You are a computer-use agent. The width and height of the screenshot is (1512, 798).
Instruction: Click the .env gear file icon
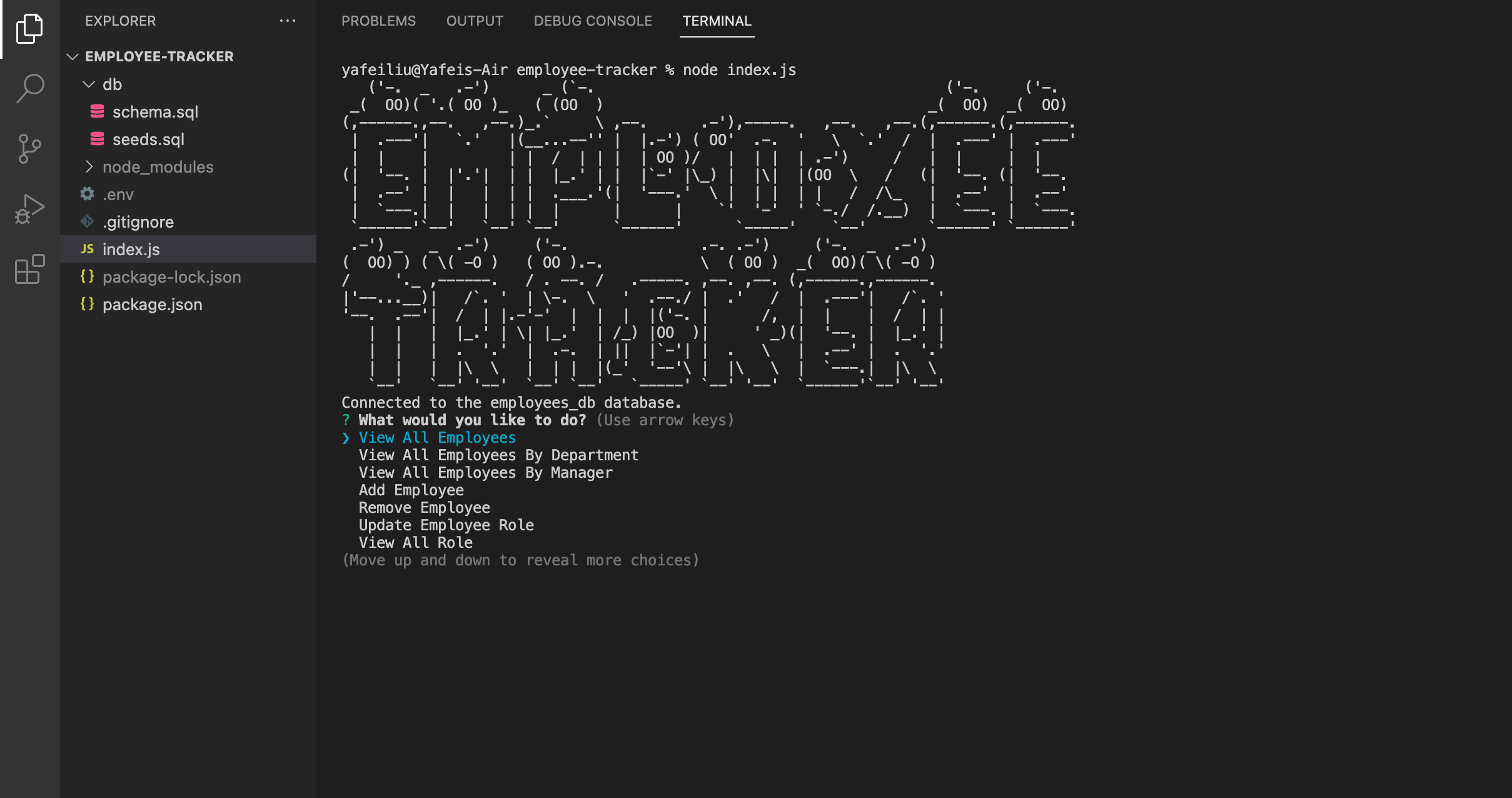pos(87,194)
